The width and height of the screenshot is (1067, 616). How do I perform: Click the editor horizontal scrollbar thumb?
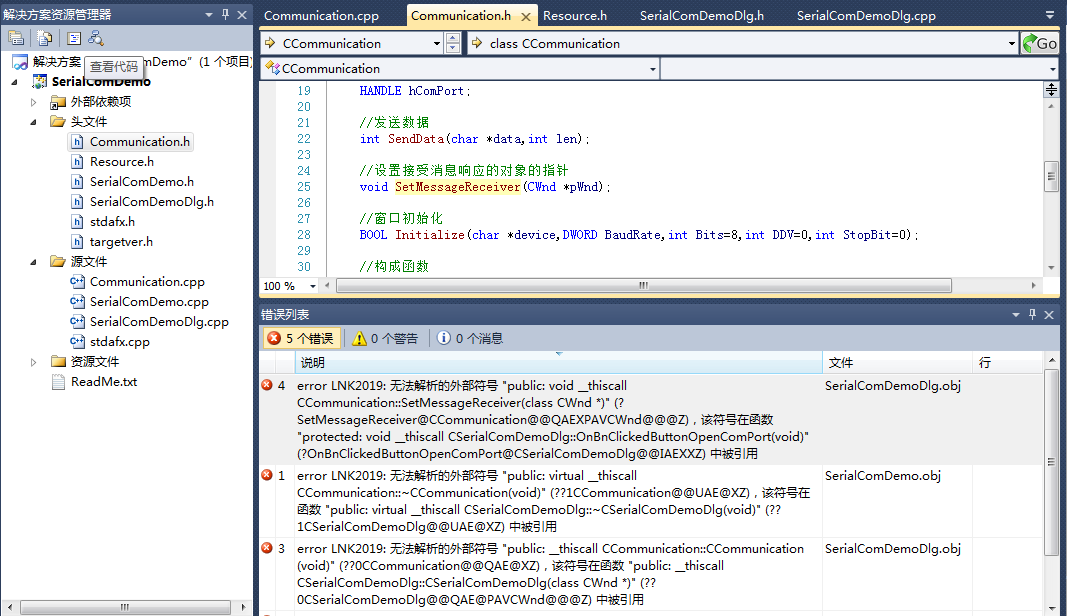click(644, 286)
